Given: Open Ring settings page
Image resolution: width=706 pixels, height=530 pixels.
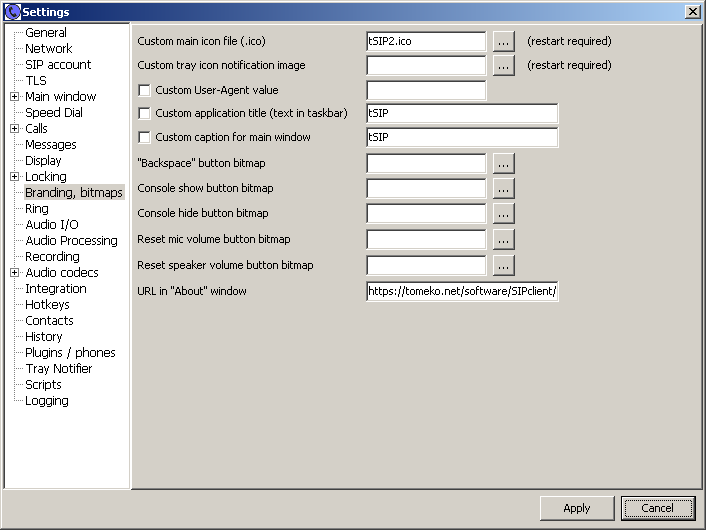Looking at the screenshot, I should [x=37, y=208].
